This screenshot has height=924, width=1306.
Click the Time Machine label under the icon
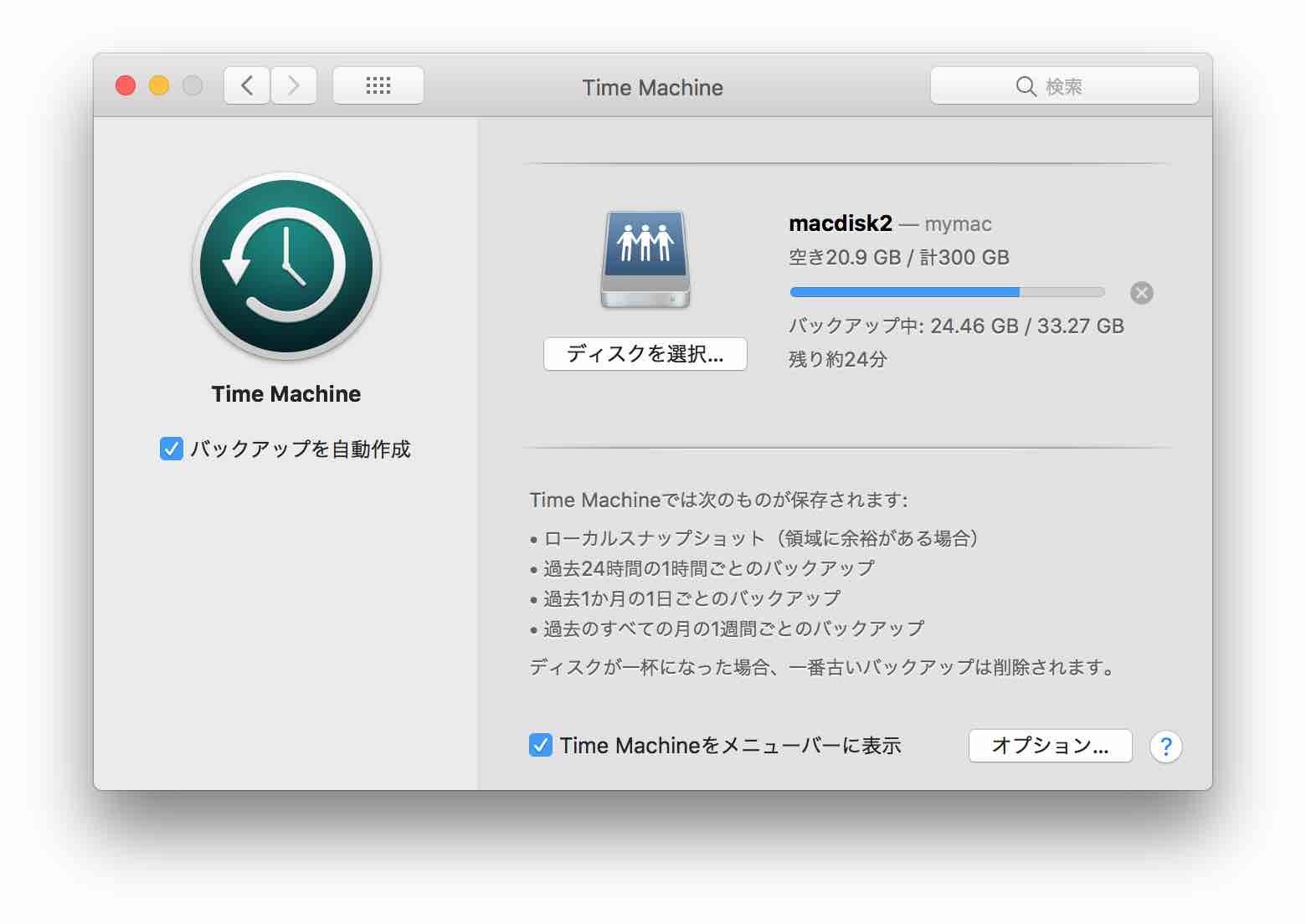click(x=286, y=394)
